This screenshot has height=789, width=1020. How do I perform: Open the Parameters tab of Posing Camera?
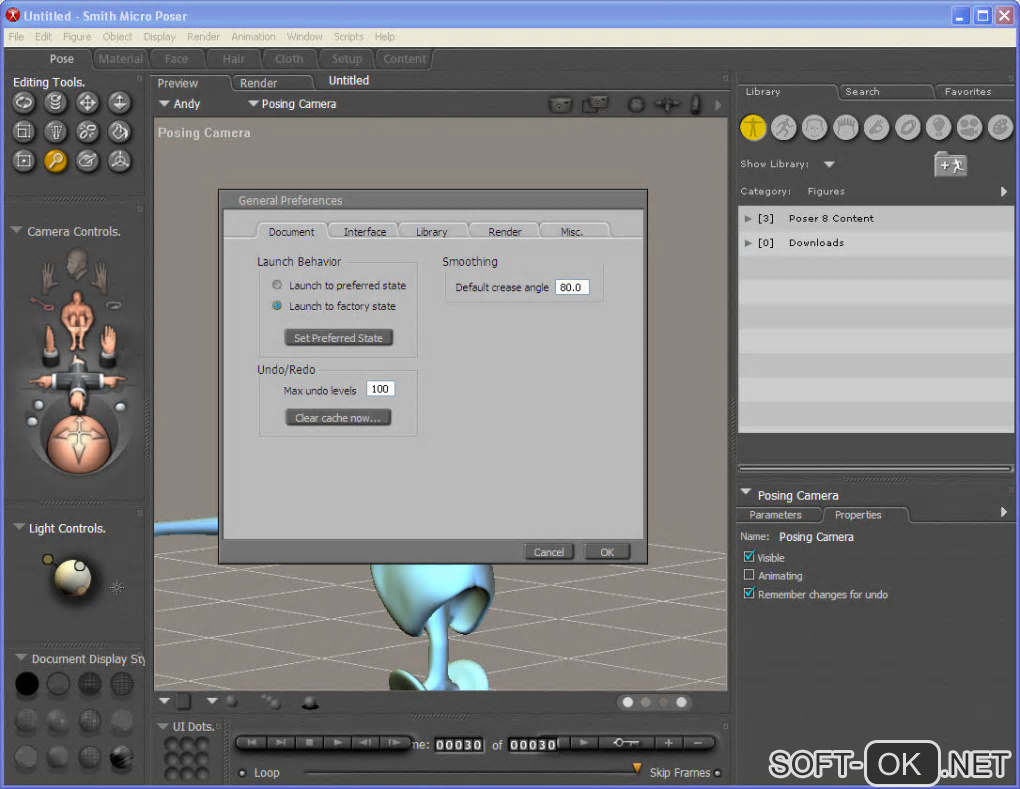[x=775, y=515]
